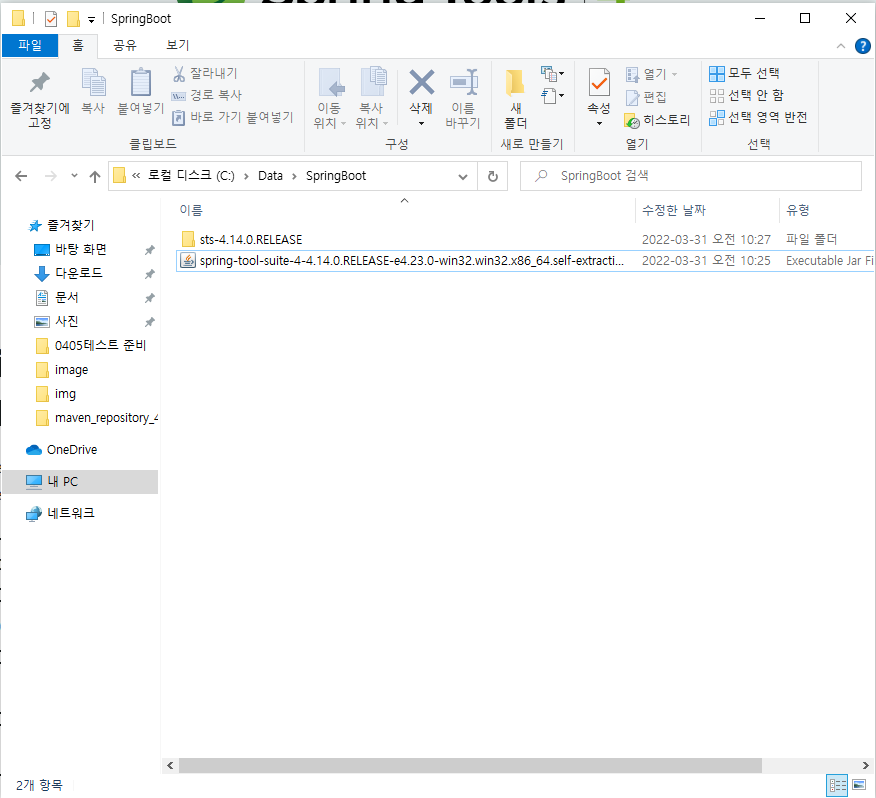876x798 pixels.
Task: Click the horizontal scrollbar right arrow
Action: [x=865, y=766]
